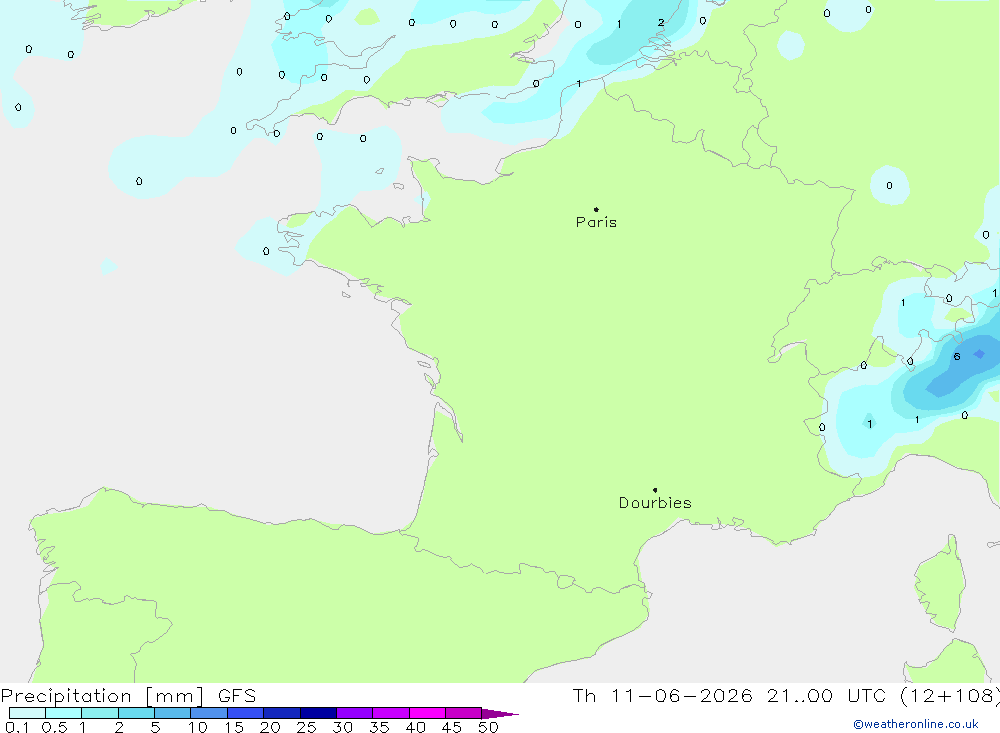Screen dimensions: 1000x733
Task: Click the Dourbies city label
Action: 655,503
